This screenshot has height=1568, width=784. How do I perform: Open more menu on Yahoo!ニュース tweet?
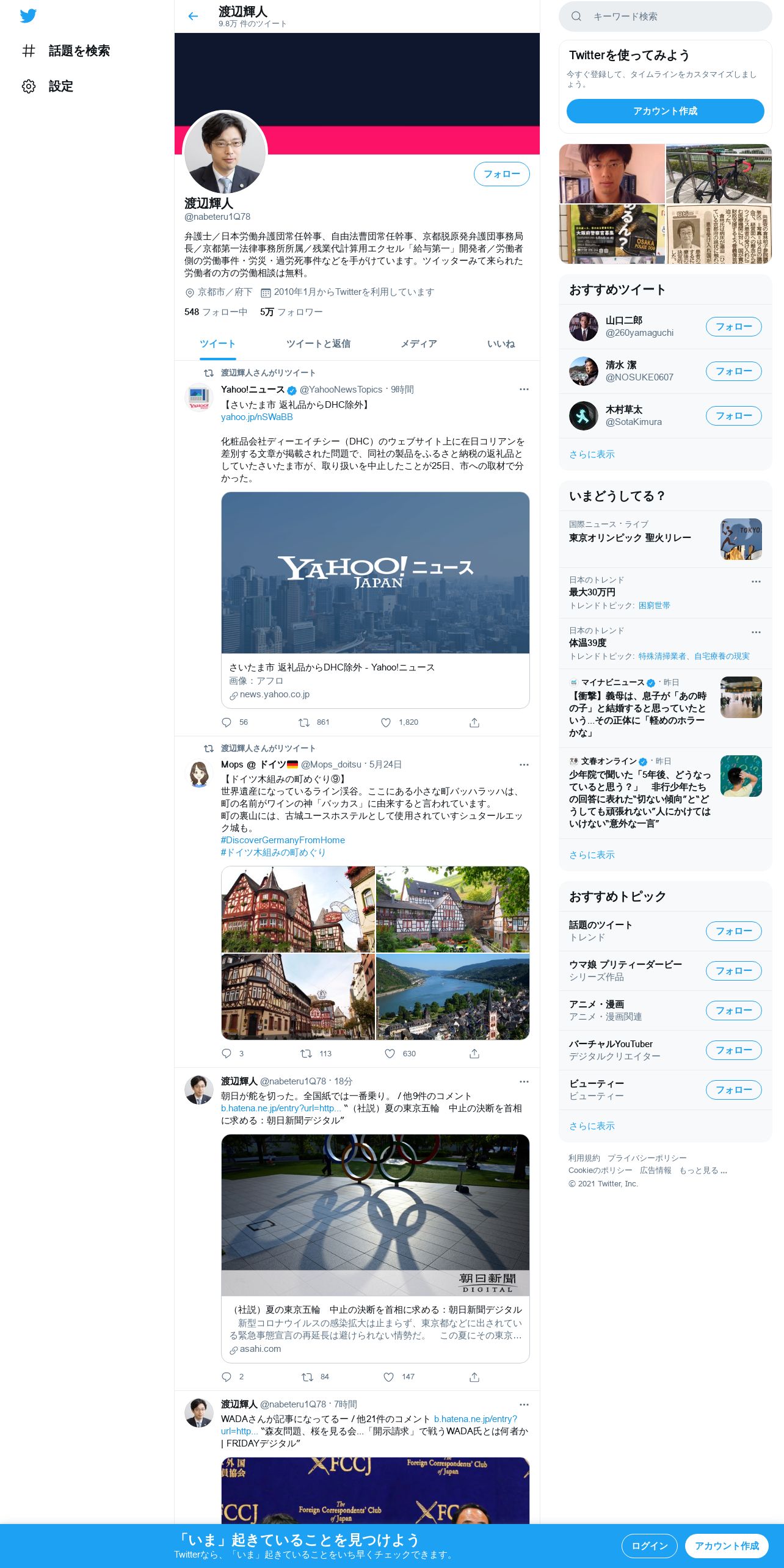524,390
